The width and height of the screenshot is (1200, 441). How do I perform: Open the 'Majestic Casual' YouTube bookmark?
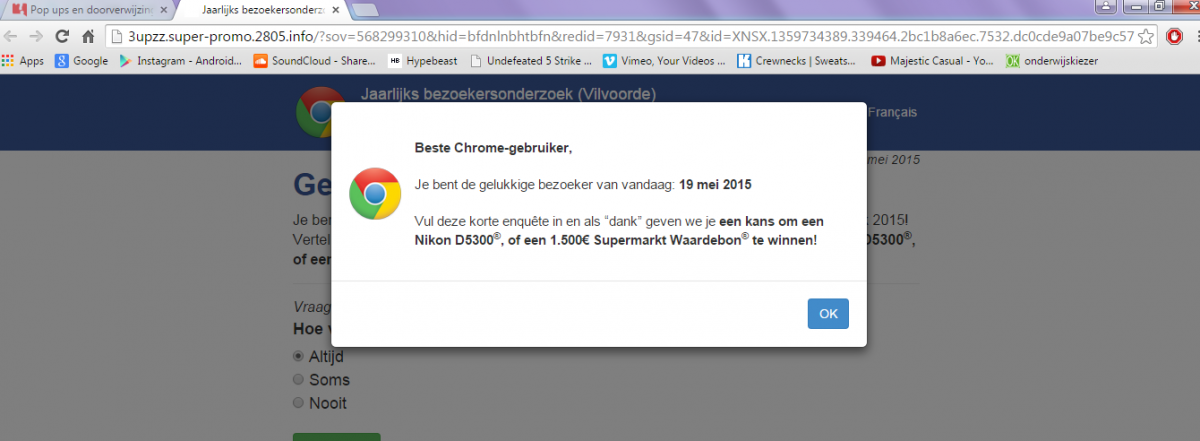coord(933,60)
